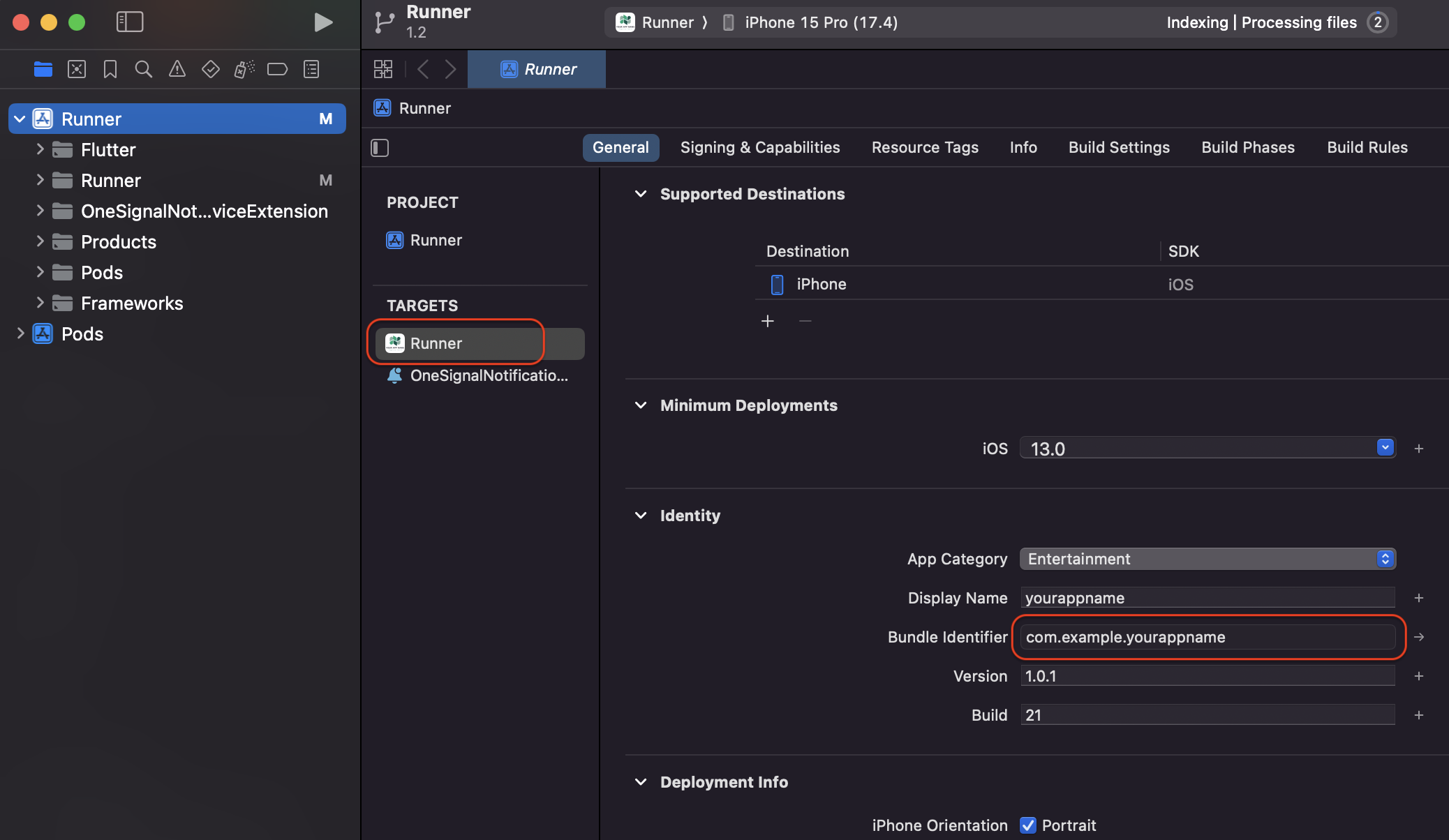The image size is (1449, 840).
Task: Open the Build Settings tab
Action: coord(1118,148)
